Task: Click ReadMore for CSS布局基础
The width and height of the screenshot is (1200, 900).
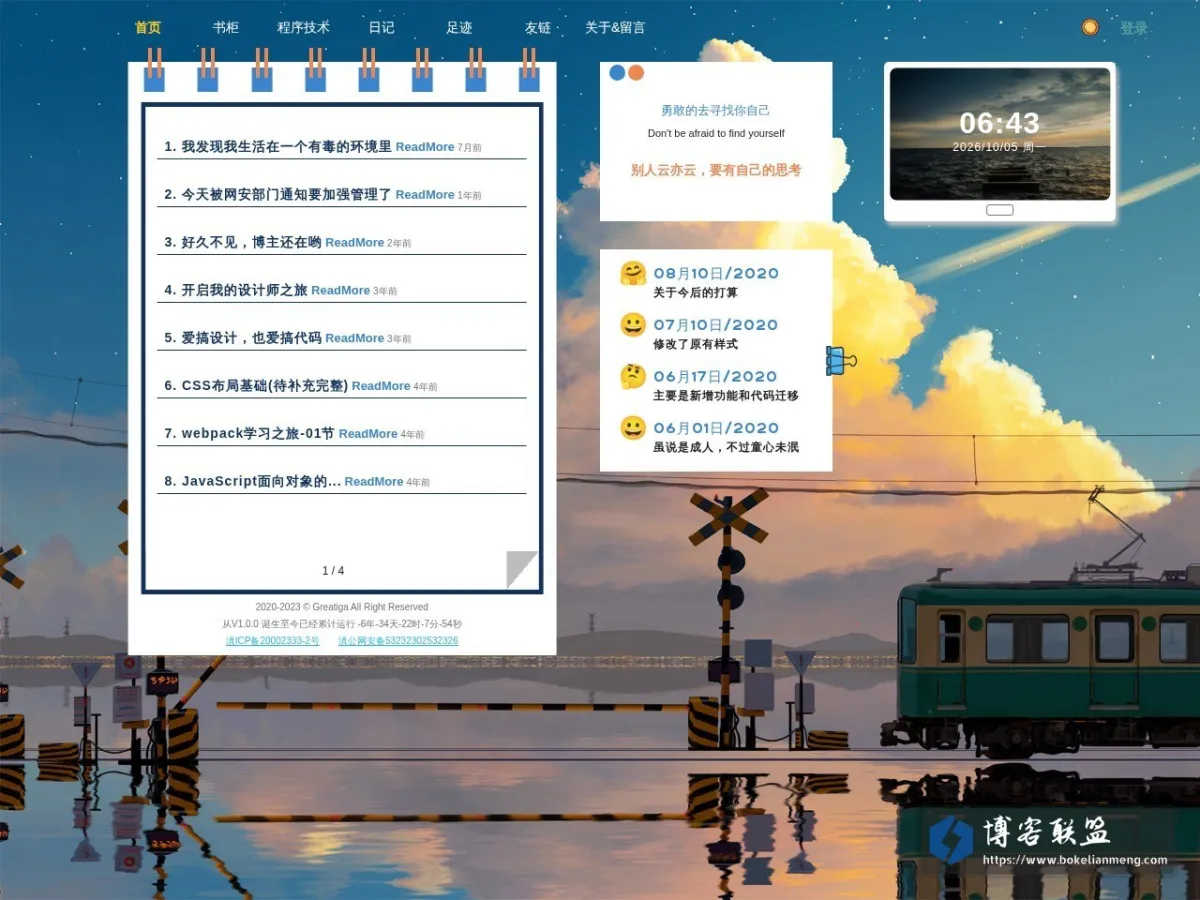Action: [381, 386]
